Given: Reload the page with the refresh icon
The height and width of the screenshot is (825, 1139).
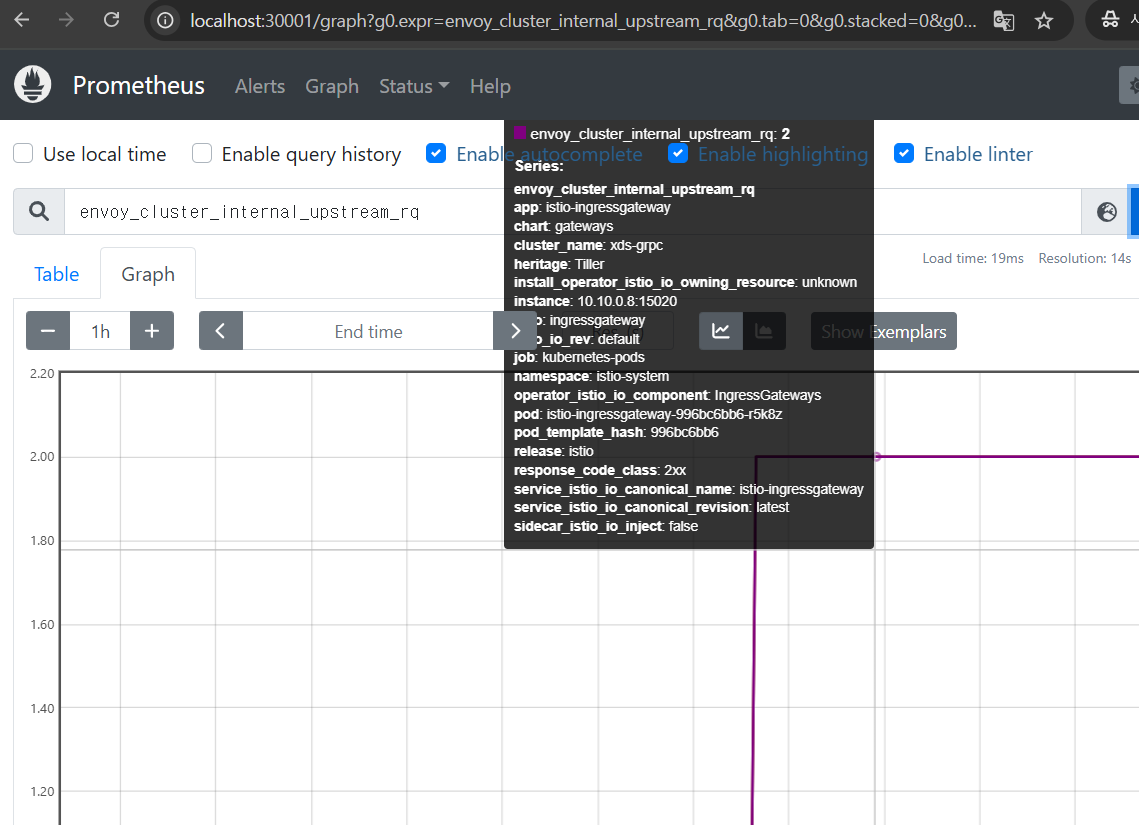Looking at the screenshot, I should coord(111,20).
